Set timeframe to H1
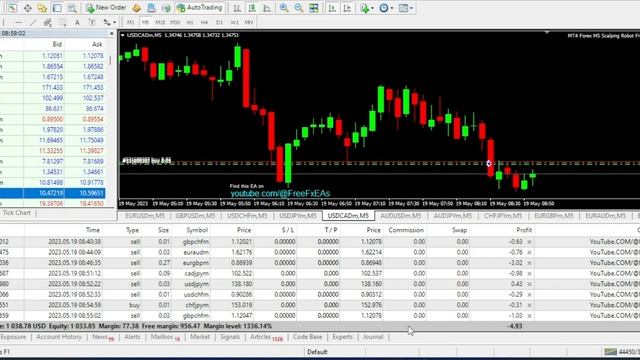This screenshot has height=360, width=640. [x=190, y=22]
